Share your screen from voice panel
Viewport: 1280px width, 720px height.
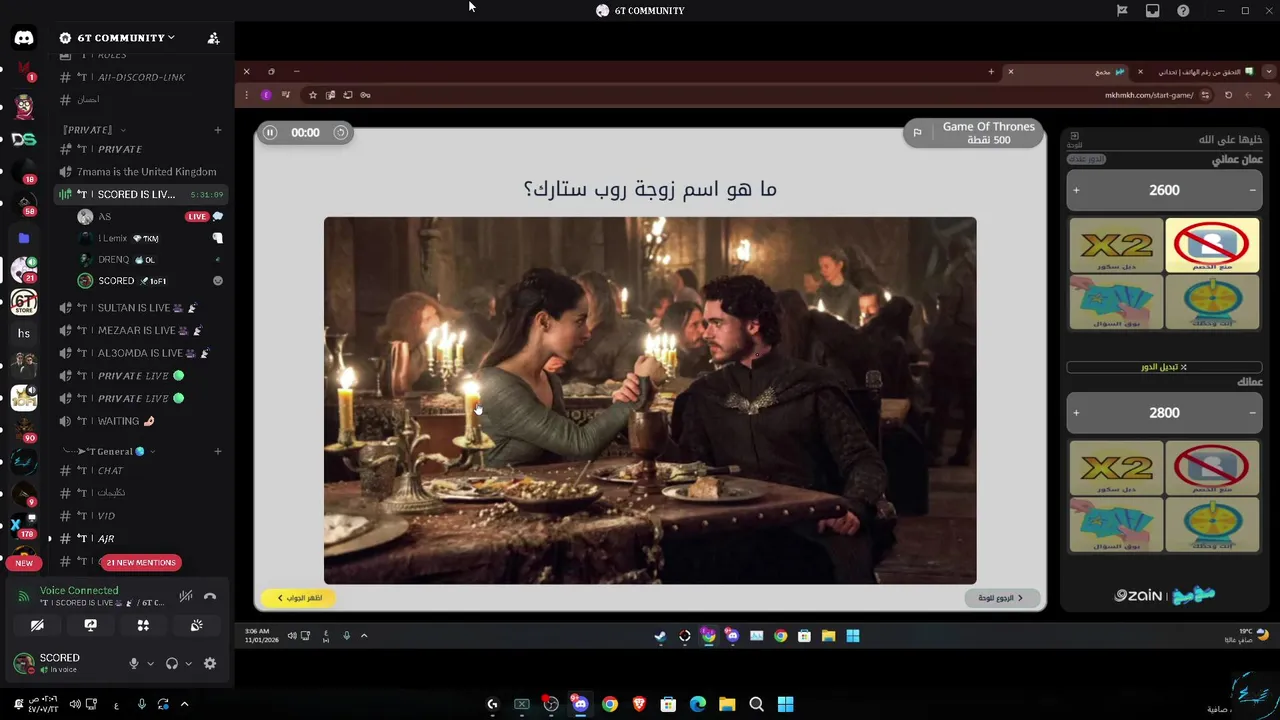[x=90, y=625]
